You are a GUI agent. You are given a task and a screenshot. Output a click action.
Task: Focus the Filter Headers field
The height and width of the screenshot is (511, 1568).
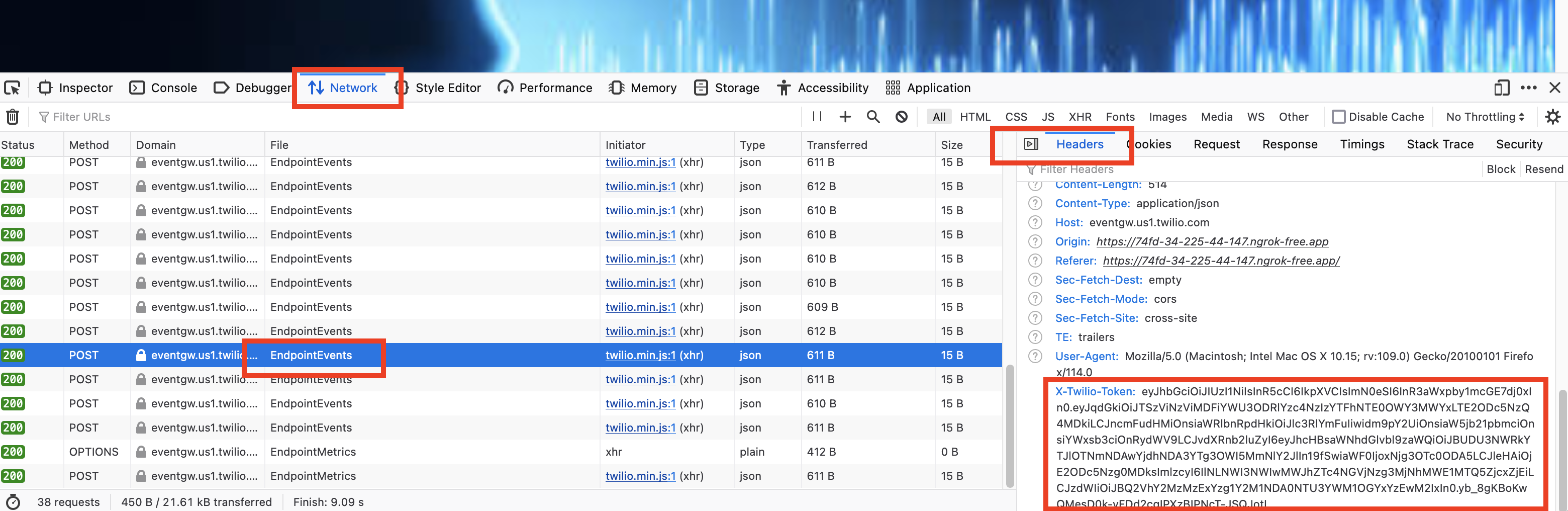click(1251, 169)
